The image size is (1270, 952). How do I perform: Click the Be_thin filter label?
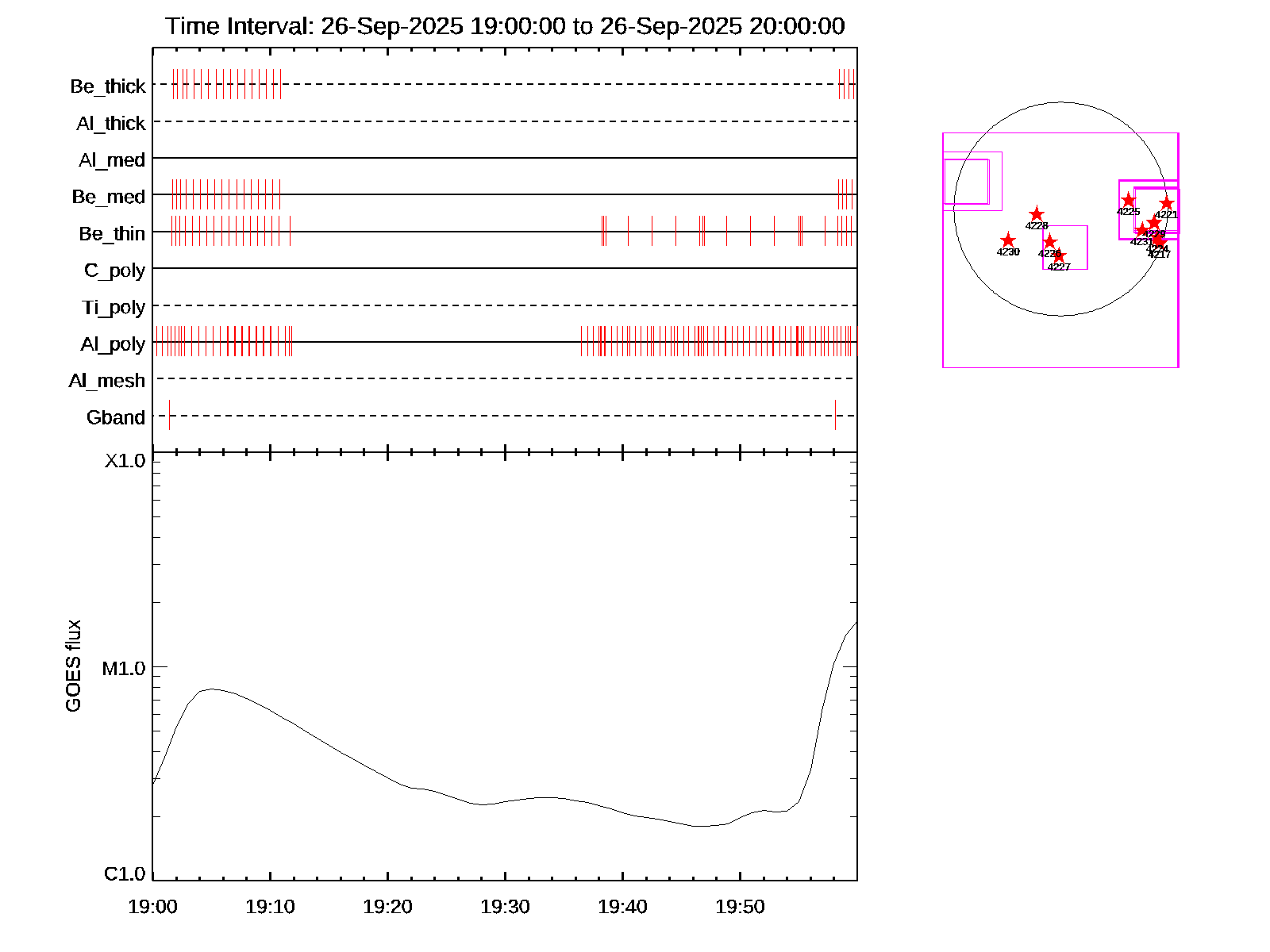pyautogui.click(x=112, y=233)
